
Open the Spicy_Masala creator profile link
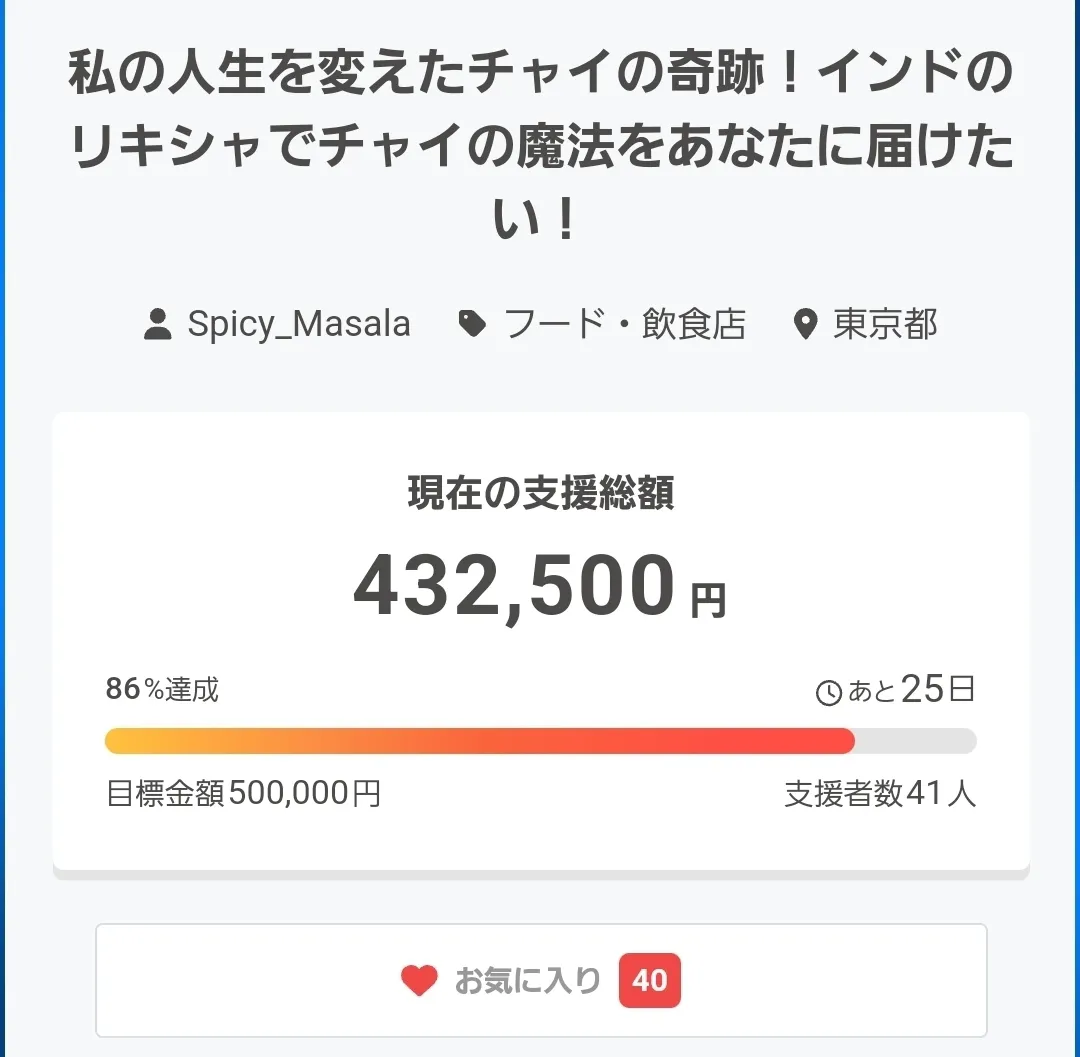[x=299, y=324]
